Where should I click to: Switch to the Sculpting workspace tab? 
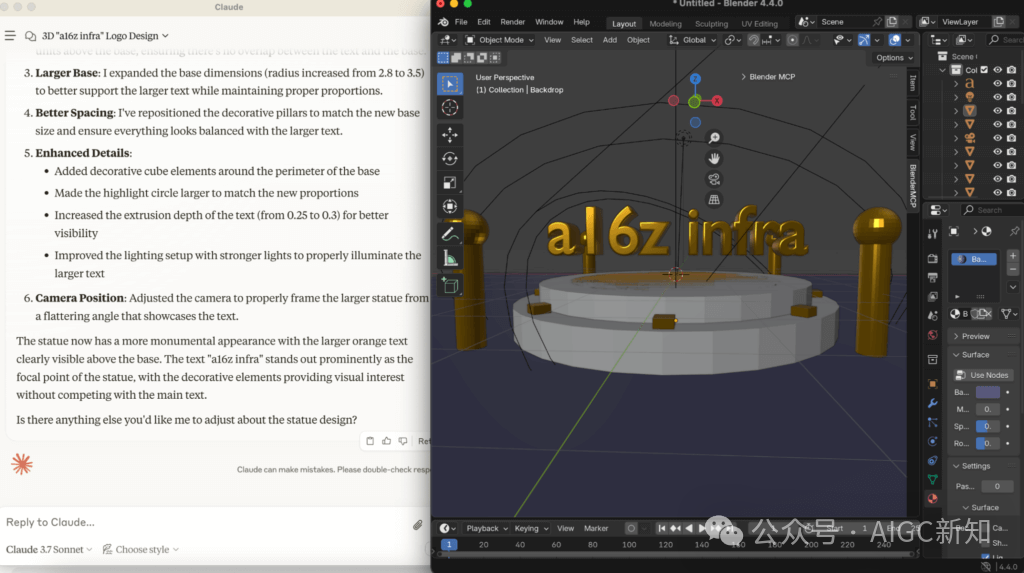coord(712,23)
